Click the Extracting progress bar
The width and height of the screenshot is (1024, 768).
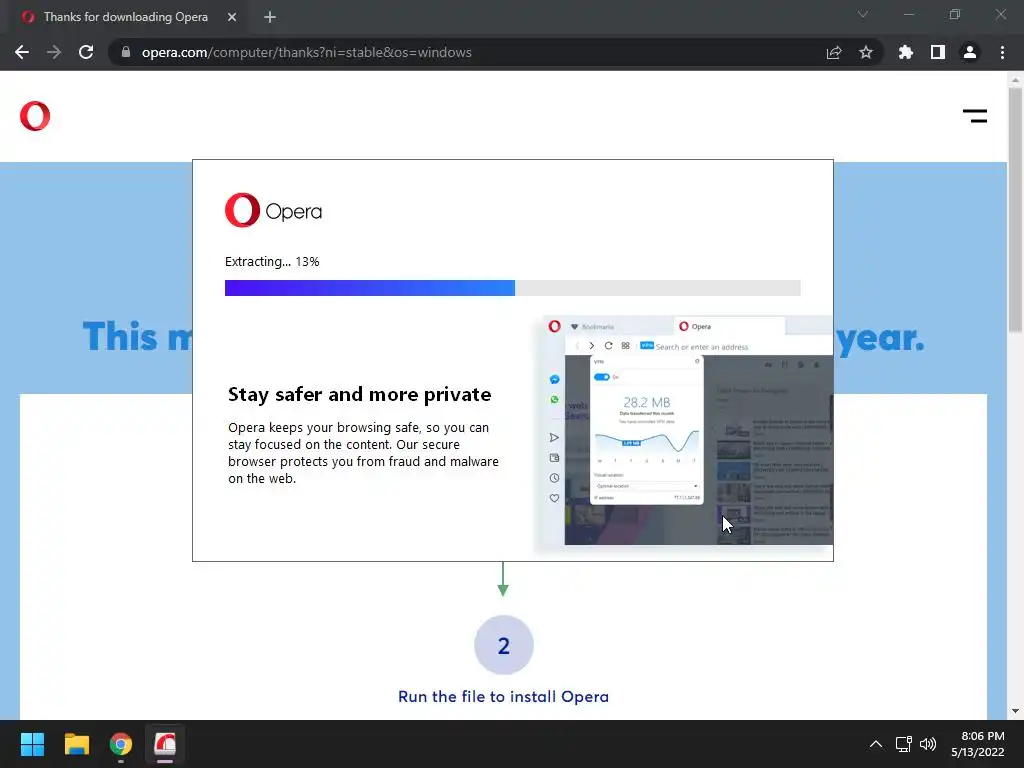click(x=513, y=288)
